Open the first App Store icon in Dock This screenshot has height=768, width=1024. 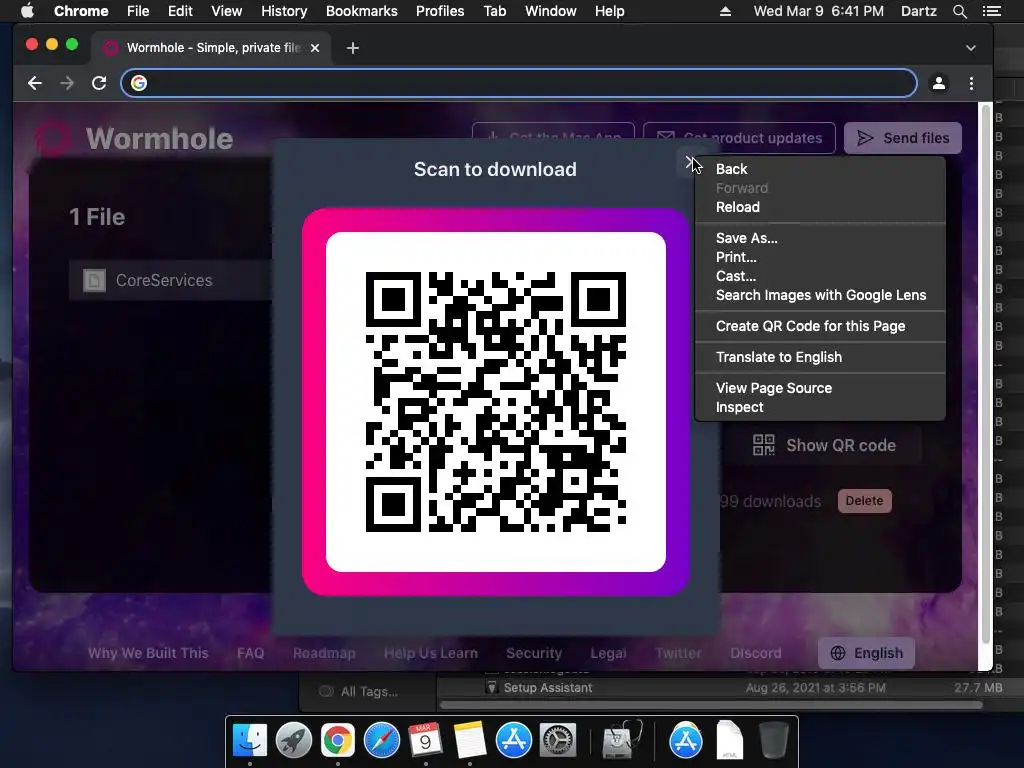513,741
